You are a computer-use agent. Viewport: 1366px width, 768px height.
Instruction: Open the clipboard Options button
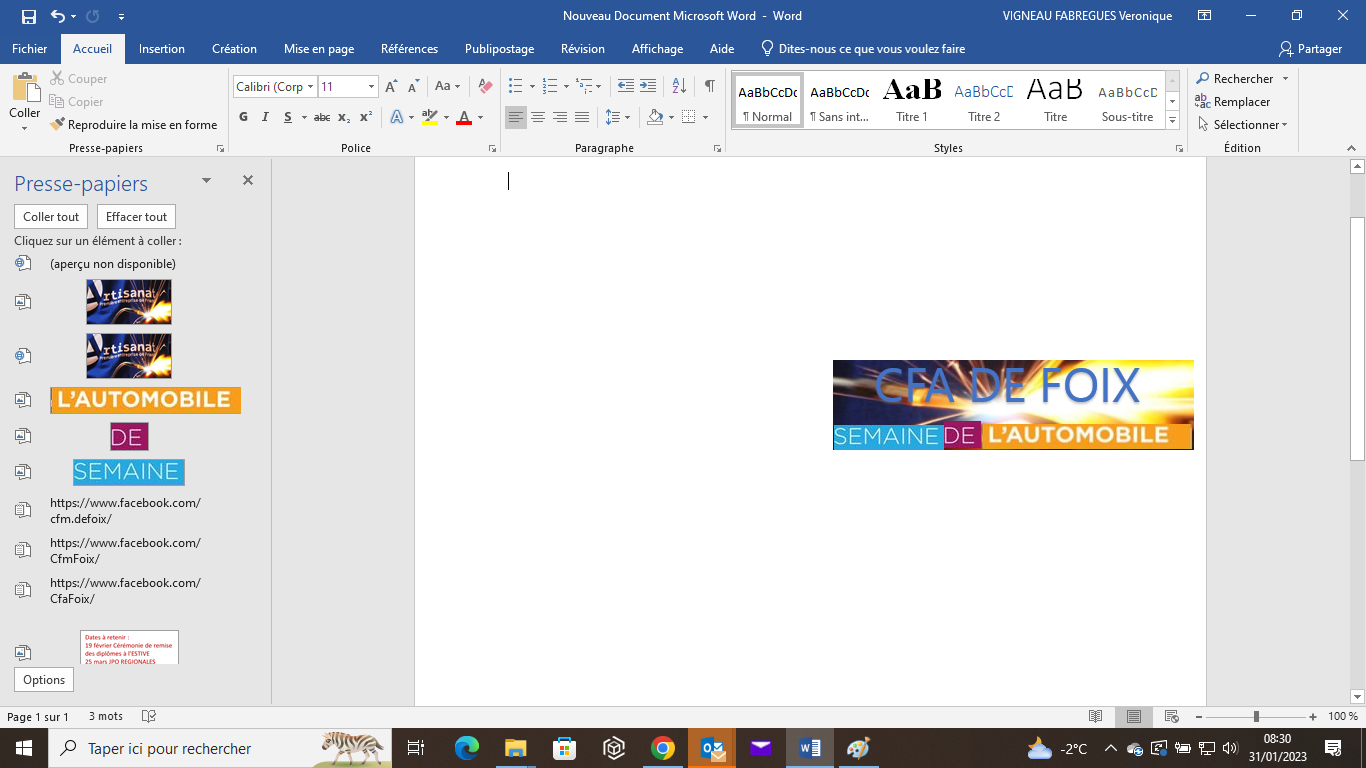pyautogui.click(x=44, y=680)
